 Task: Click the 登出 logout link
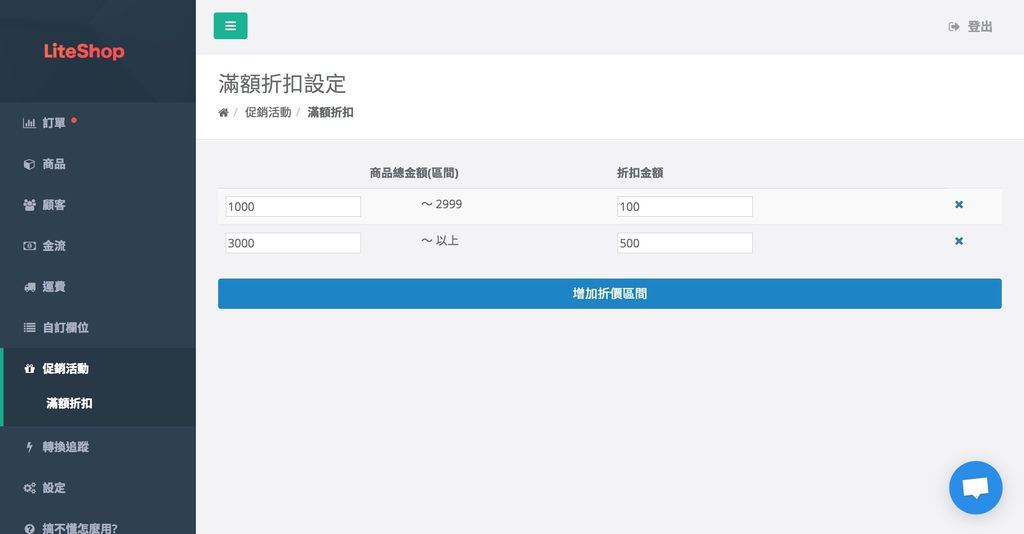click(980, 27)
